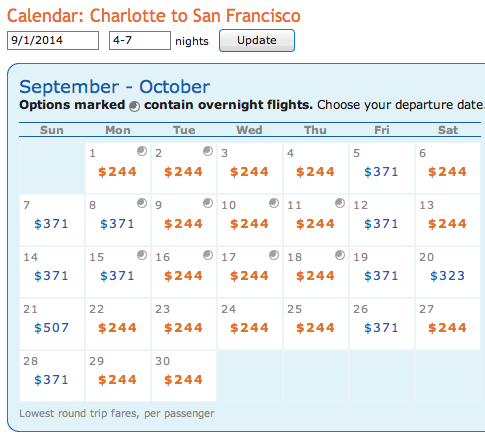Select the $507 fare on September 21
The width and height of the screenshot is (485, 438).
point(51,328)
